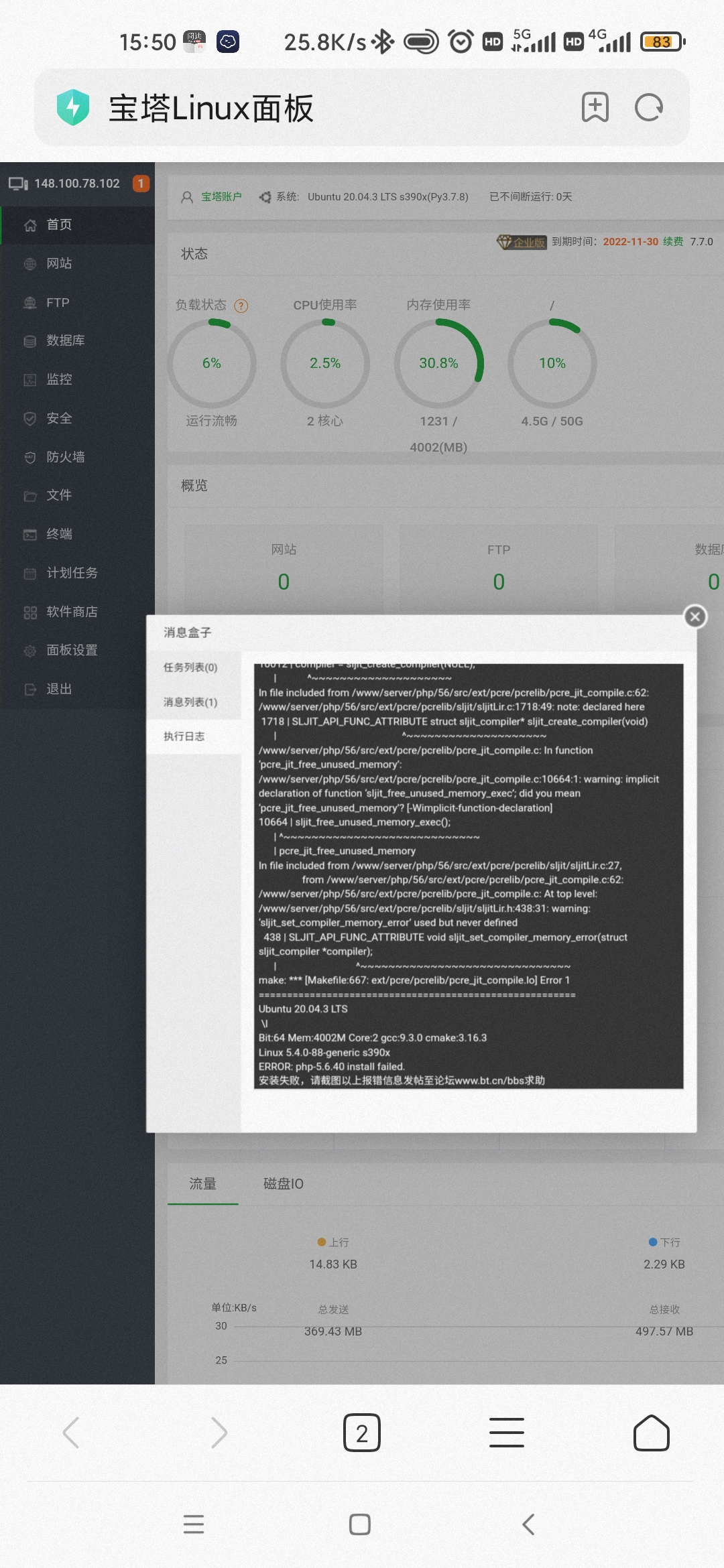Go forward with the browser forward arrow
The image size is (724, 1568).
click(219, 1433)
